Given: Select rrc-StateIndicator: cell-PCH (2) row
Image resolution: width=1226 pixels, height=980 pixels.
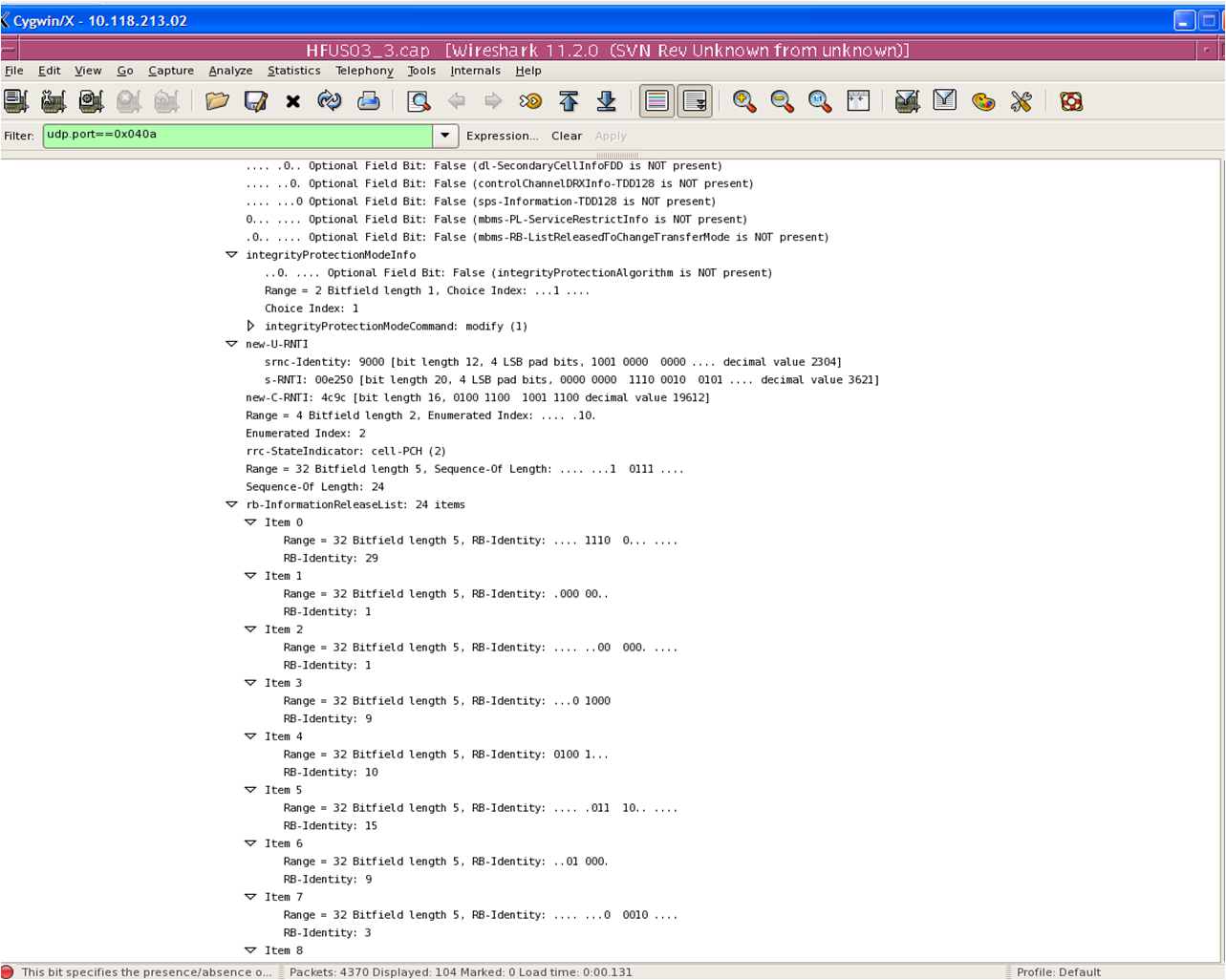Looking at the screenshot, I should [x=346, y=451].
